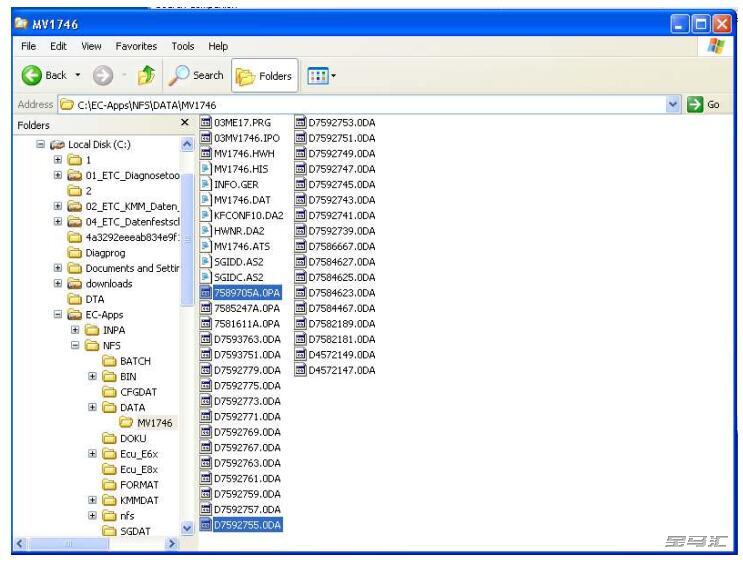
Task: Select the DOKU folder icon
Action: (x=109, y=438)
